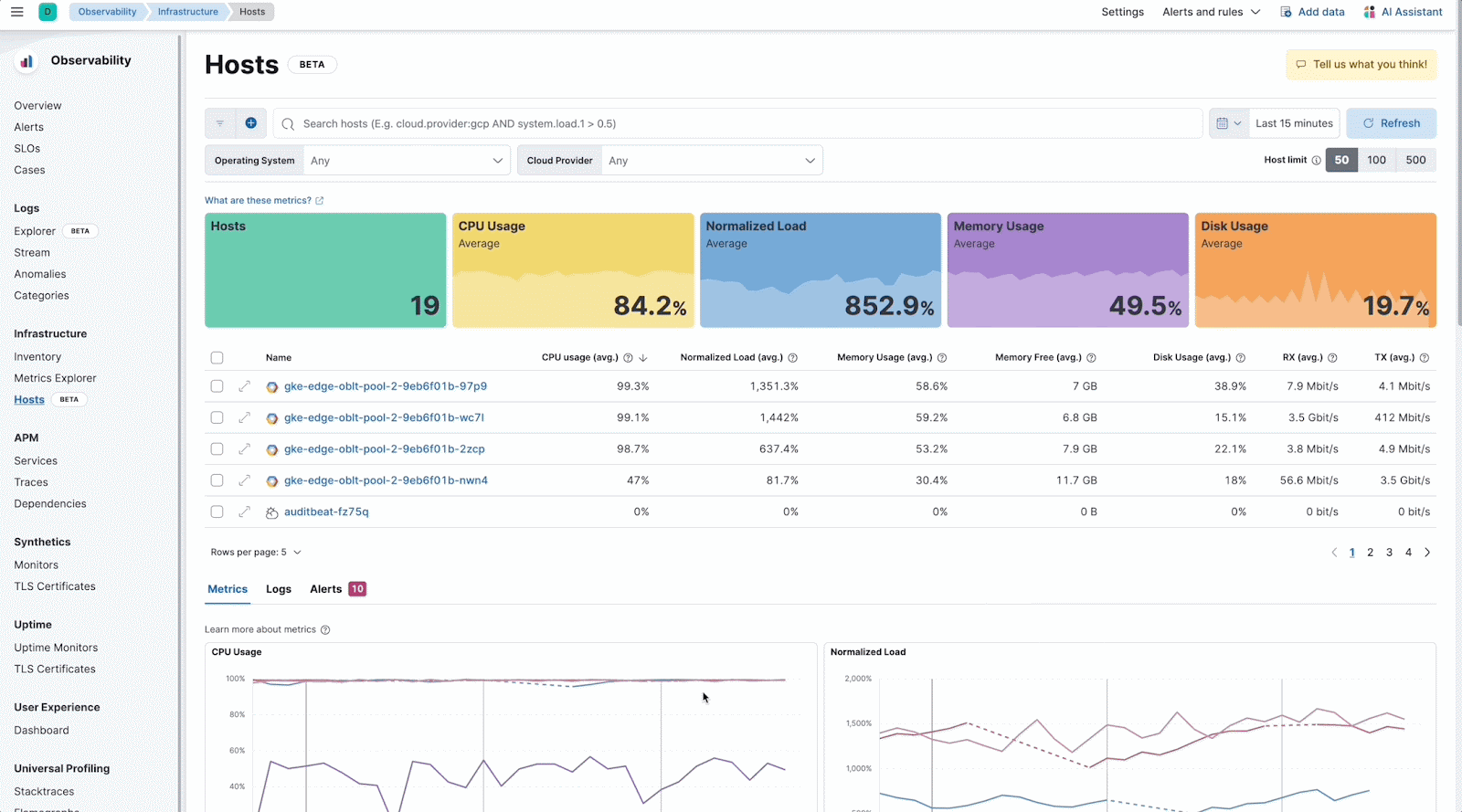Click info icon next to Normalized Load column
The image size is (1462, 812).
coord(792,358)
